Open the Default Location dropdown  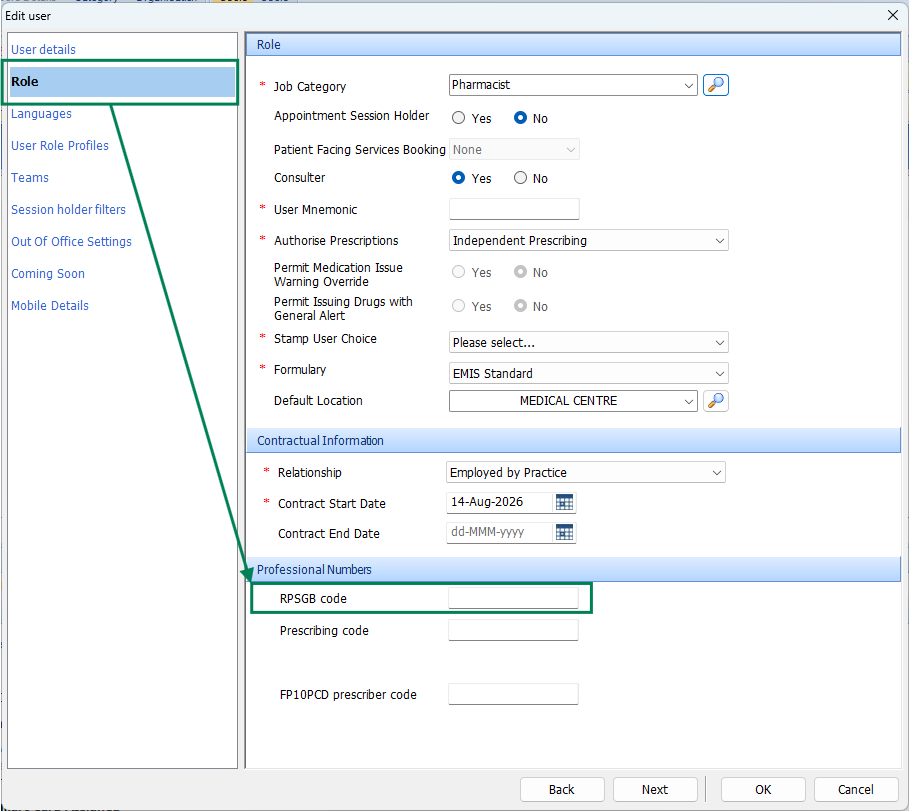(688, 401)
